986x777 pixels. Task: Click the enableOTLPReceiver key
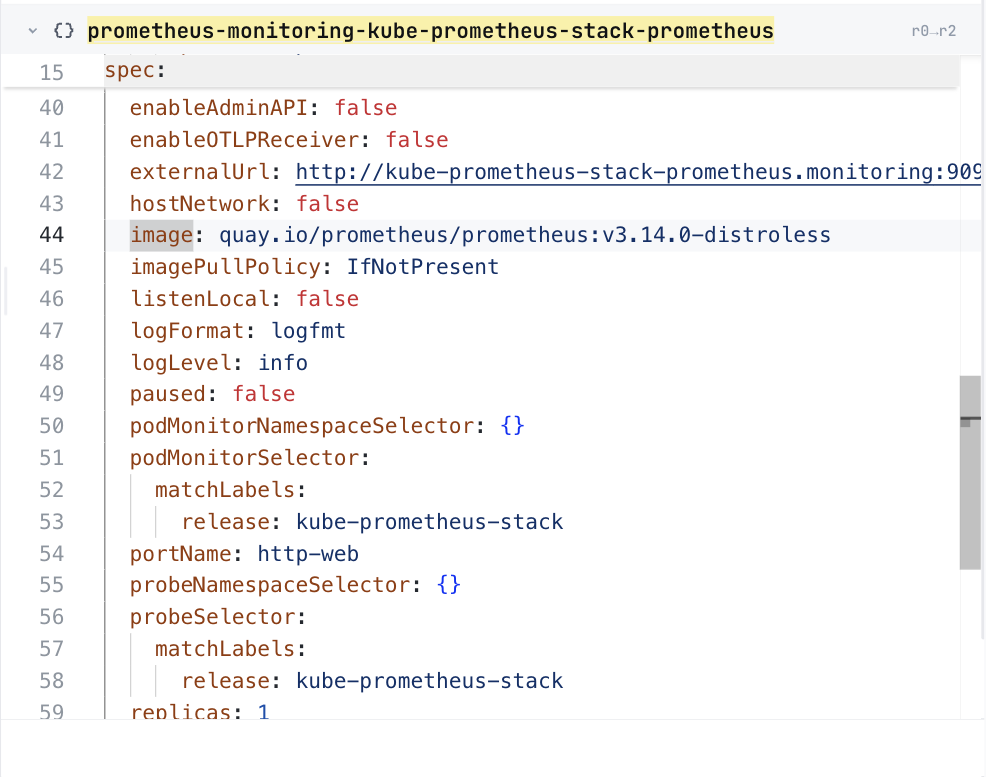pos(244,140)
